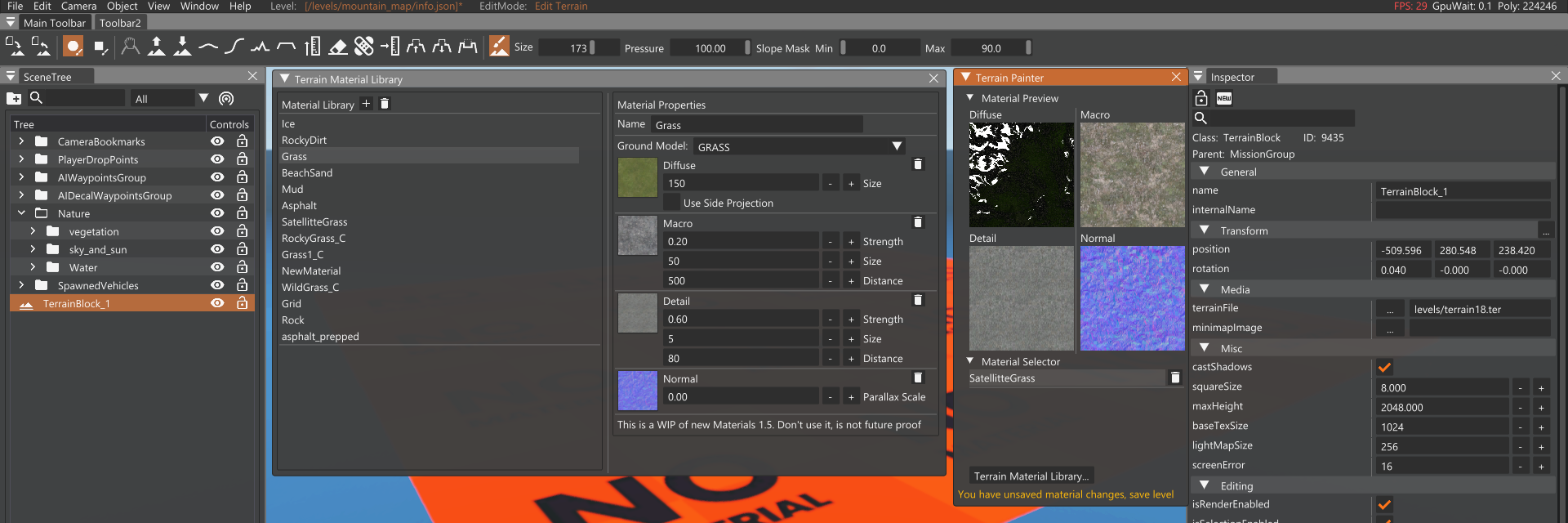This screenshot has height=523, width=1568.
Task: Decrease maxHeight with minus button
Action: click(1521, 407)
